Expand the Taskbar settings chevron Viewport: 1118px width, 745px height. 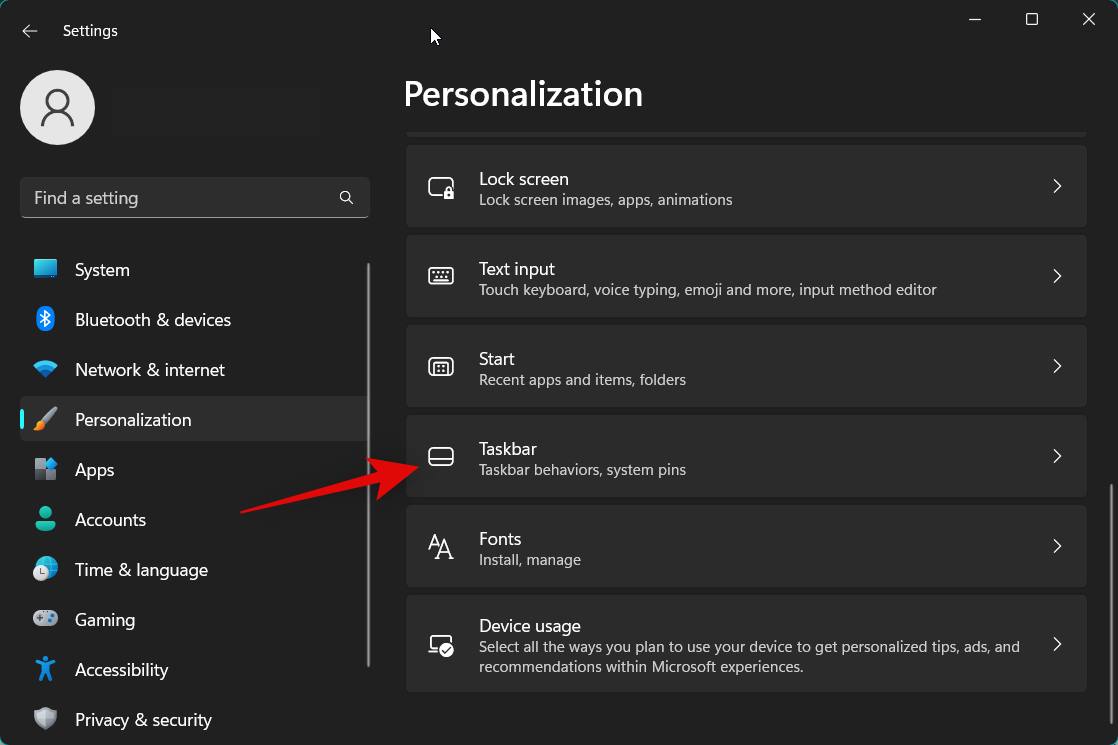coord(1057,456)
